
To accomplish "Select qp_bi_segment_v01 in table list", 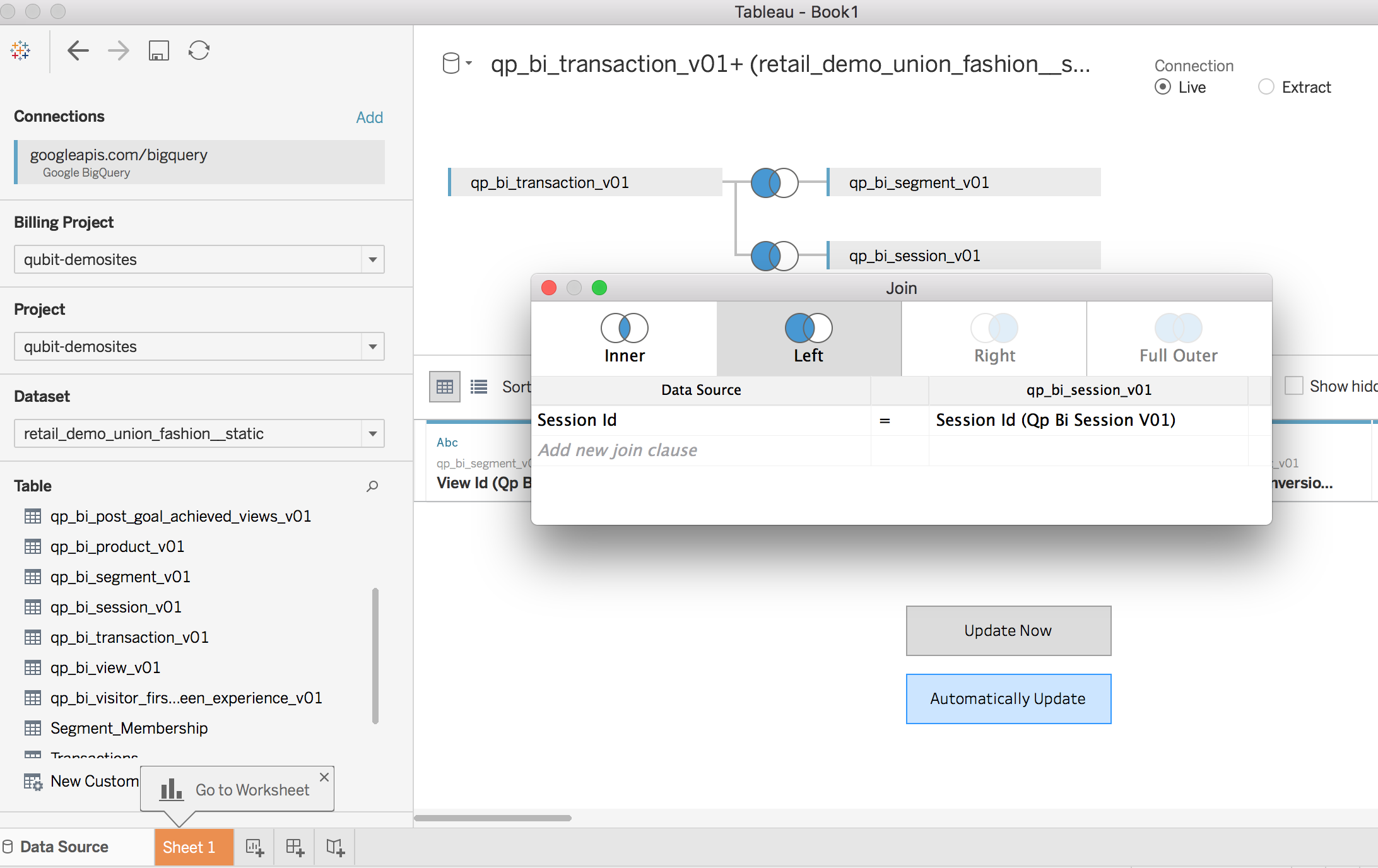I will (120, 577).
